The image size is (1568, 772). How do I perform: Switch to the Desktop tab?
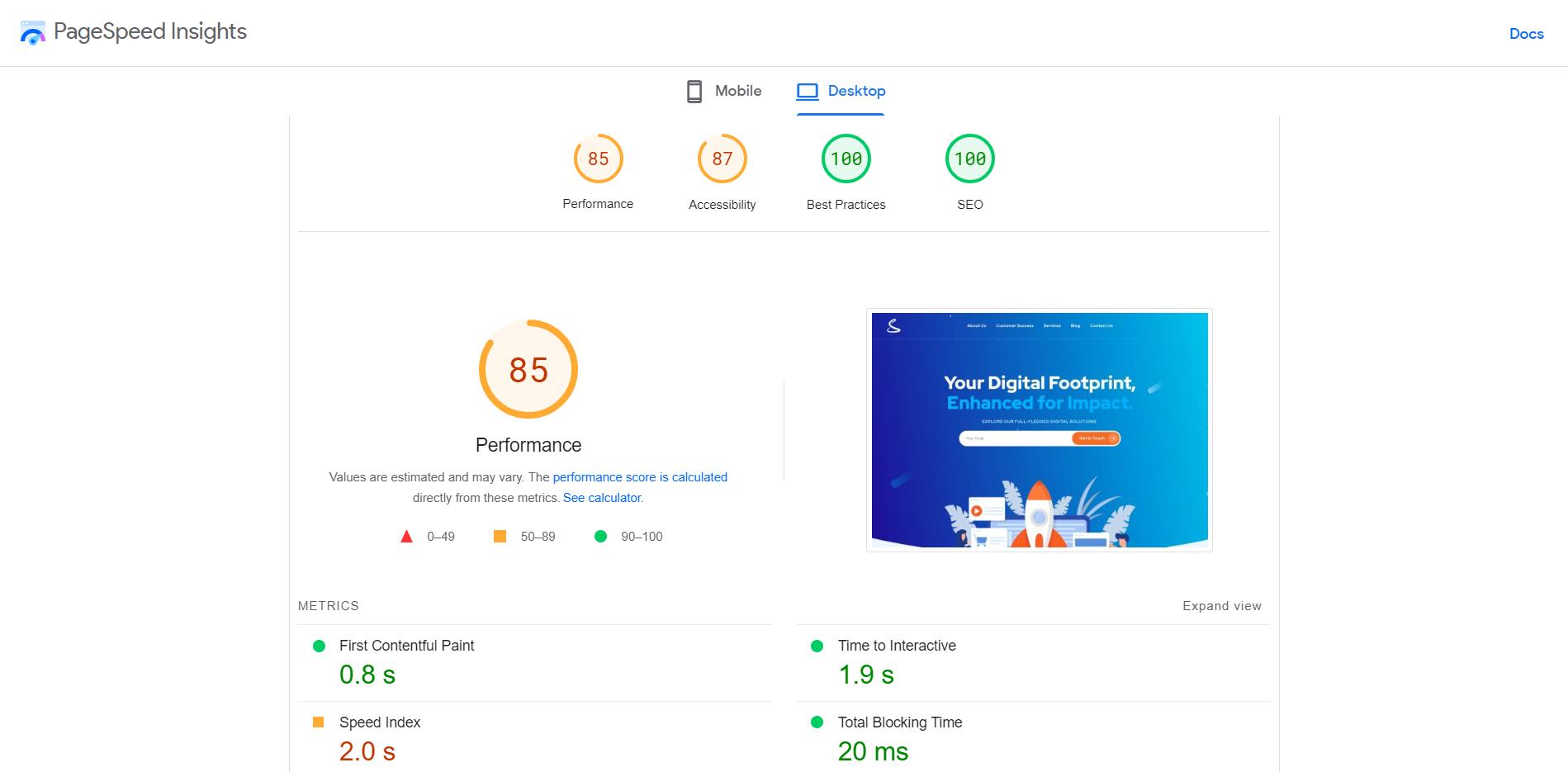[x=841, y=92]
